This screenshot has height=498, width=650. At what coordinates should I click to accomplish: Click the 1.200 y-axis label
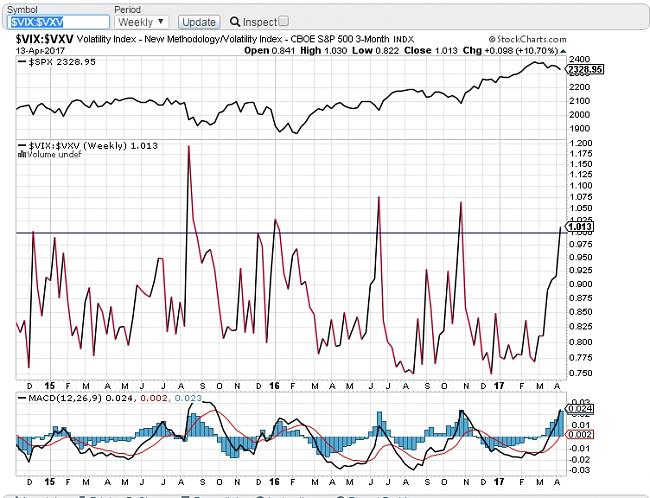click(582, 143)
